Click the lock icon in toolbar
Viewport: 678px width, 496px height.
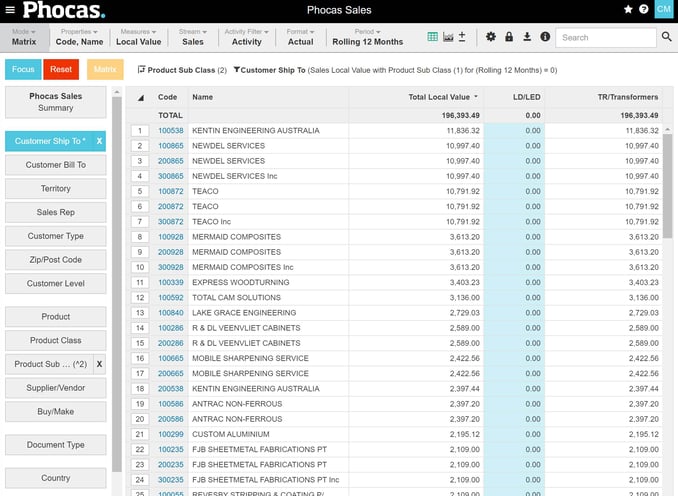pyautogui.click(x=509, y=37)
